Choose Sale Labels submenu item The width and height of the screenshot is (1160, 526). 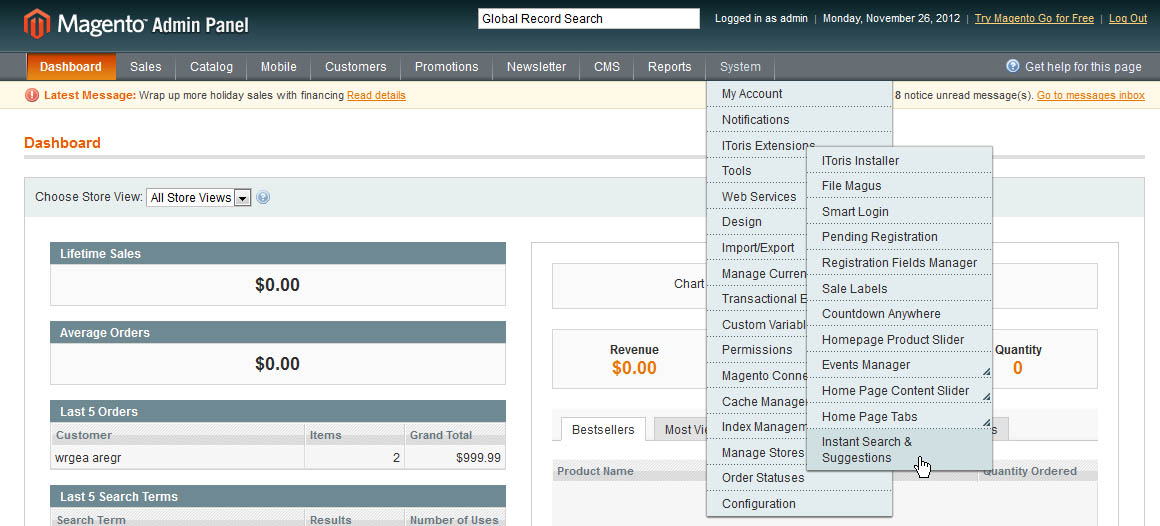(899, 289)
